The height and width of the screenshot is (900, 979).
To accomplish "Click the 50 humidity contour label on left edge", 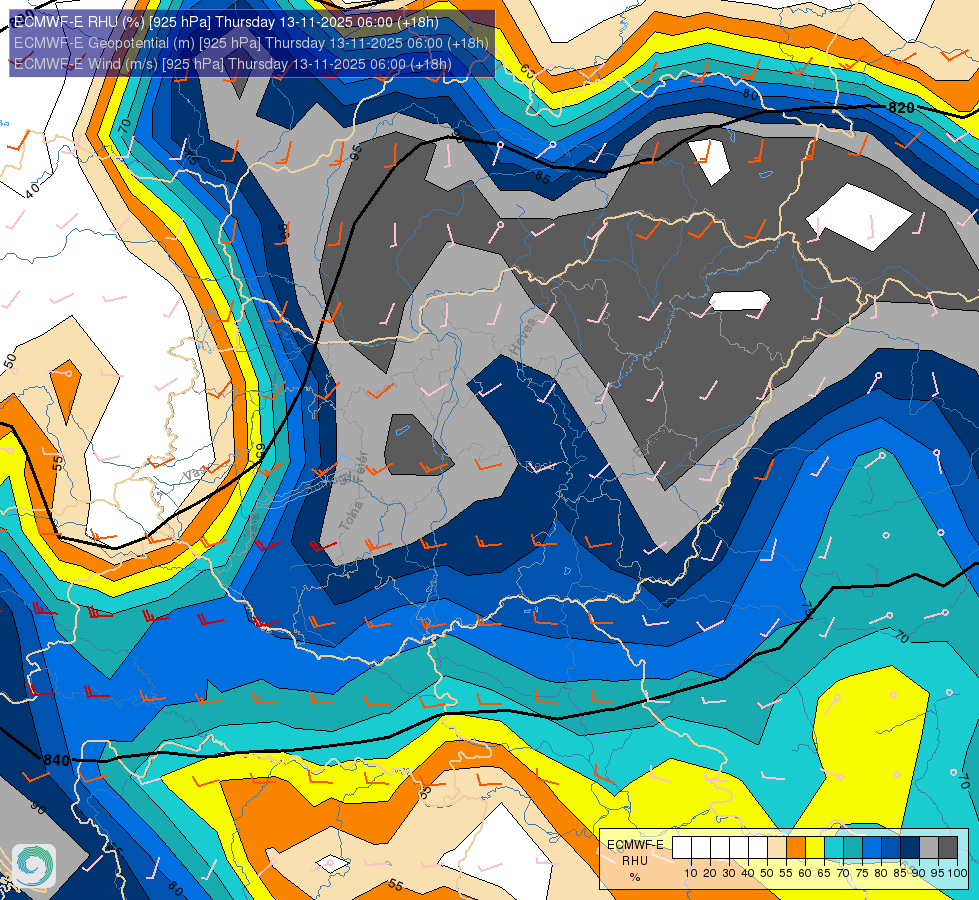I will pos(9,360).
